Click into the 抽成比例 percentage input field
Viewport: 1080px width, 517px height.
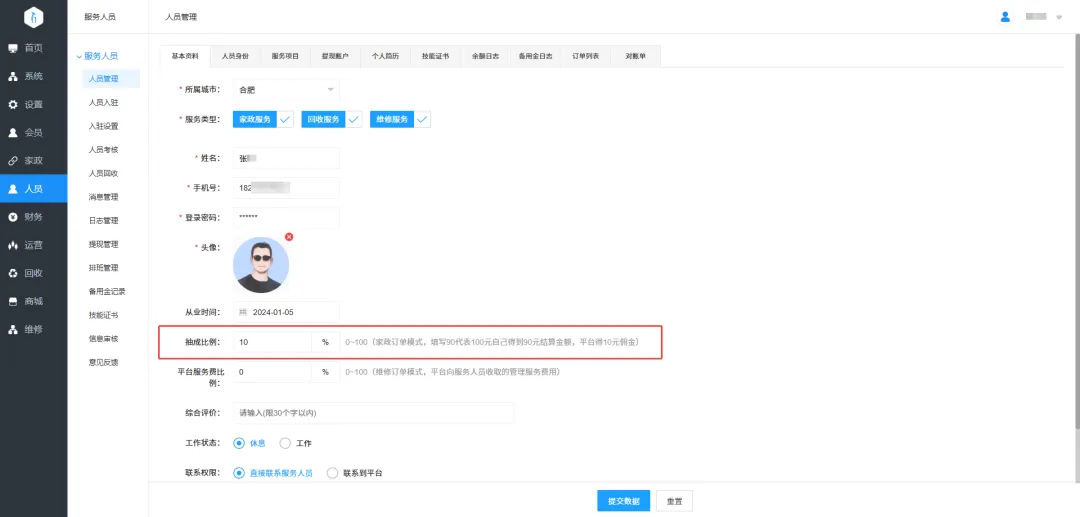pos(273,342)
